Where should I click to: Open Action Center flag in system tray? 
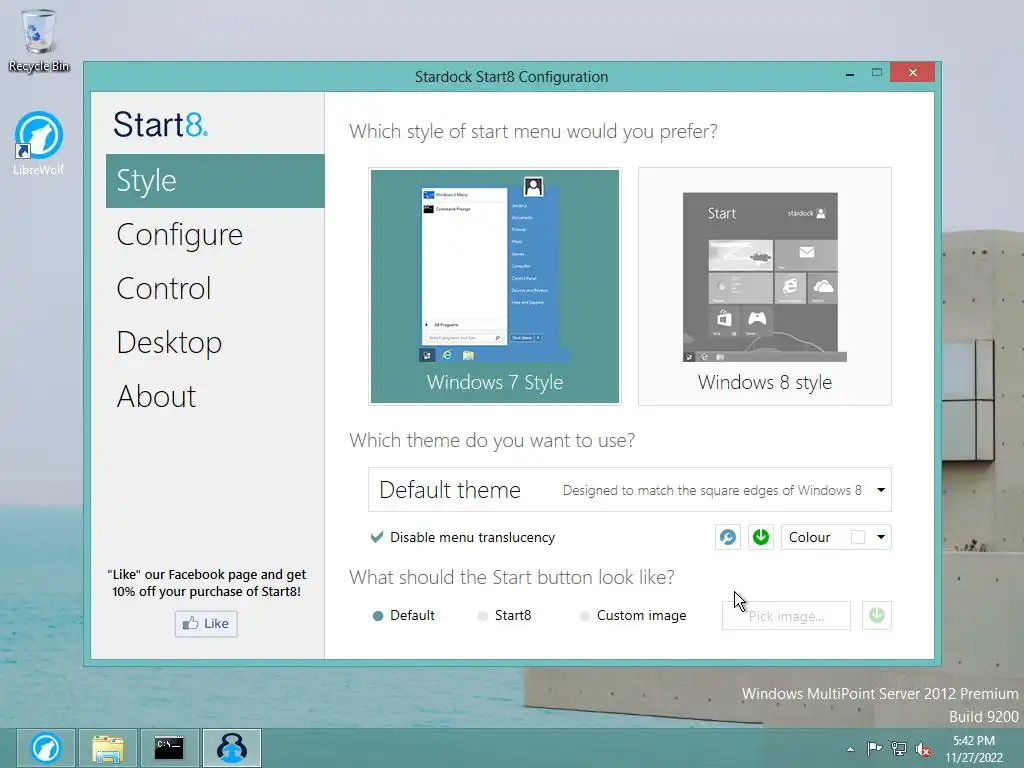pyautogui.click(x=874, y=748)
